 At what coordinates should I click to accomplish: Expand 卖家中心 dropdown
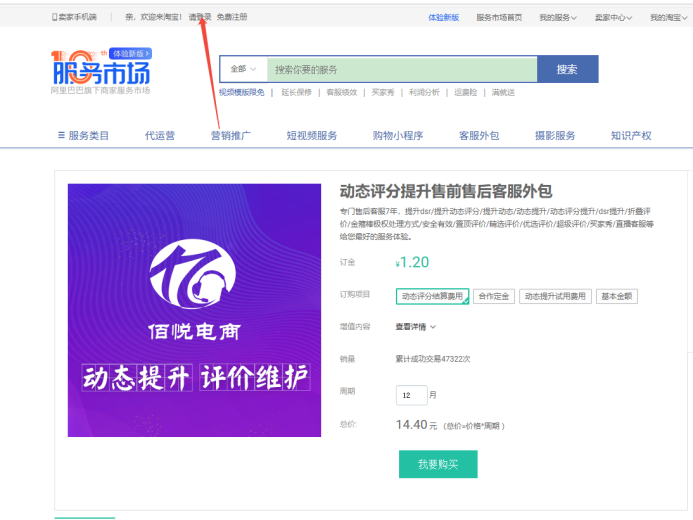613,17
